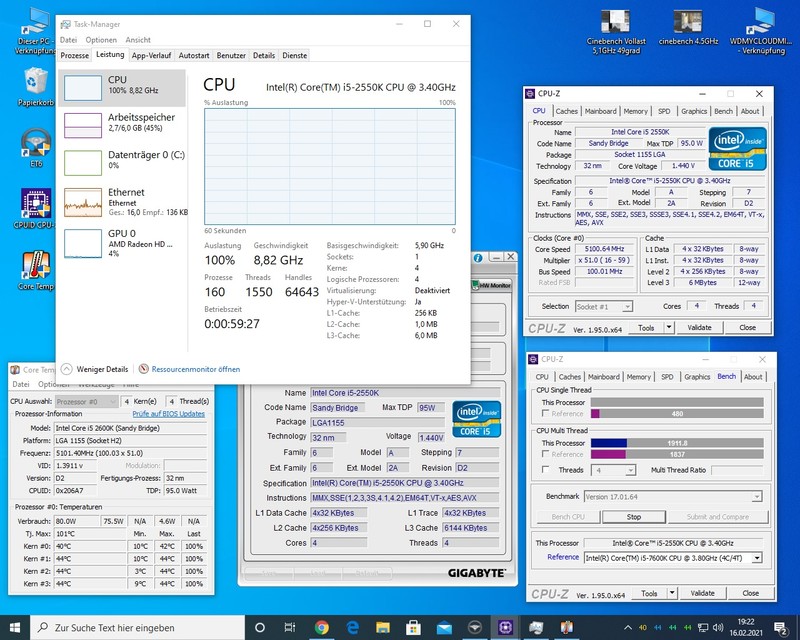800x640 pixels.
Task: Click the Single Thread Reference bar 480
Action: click(677, 413)
